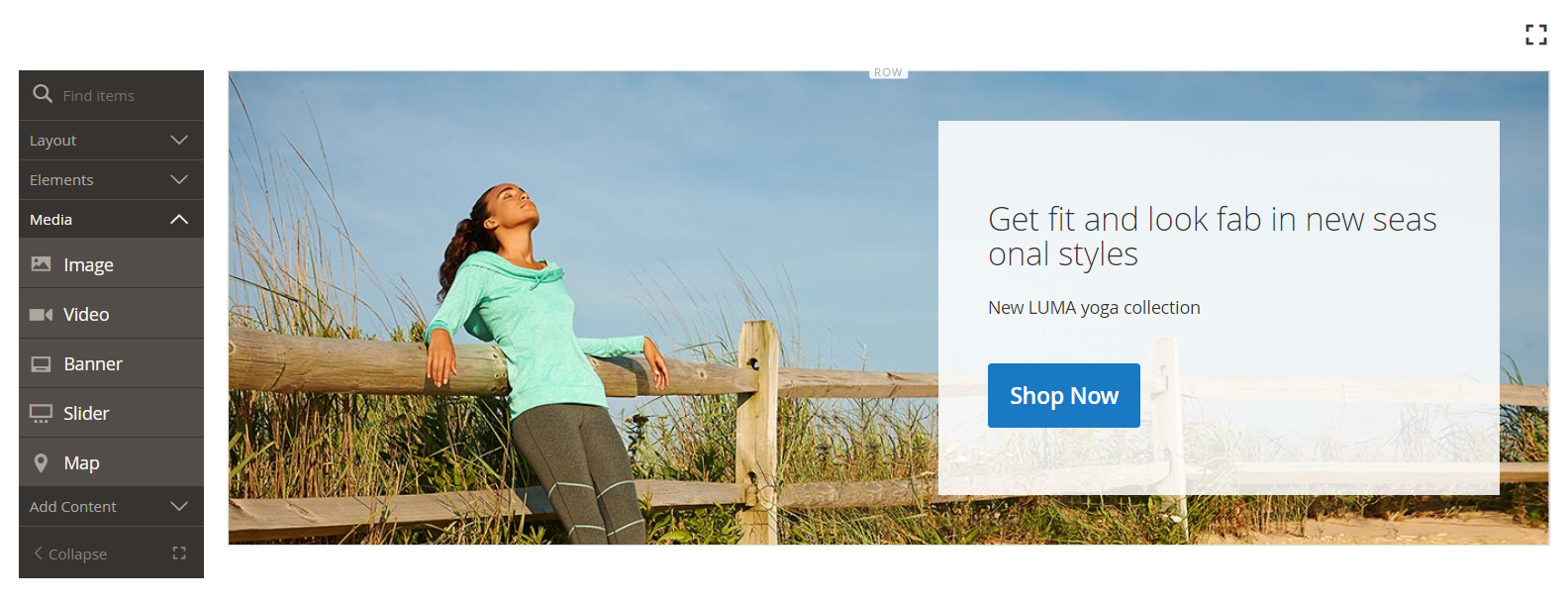Select the Map pin icon

pos(41,462)
